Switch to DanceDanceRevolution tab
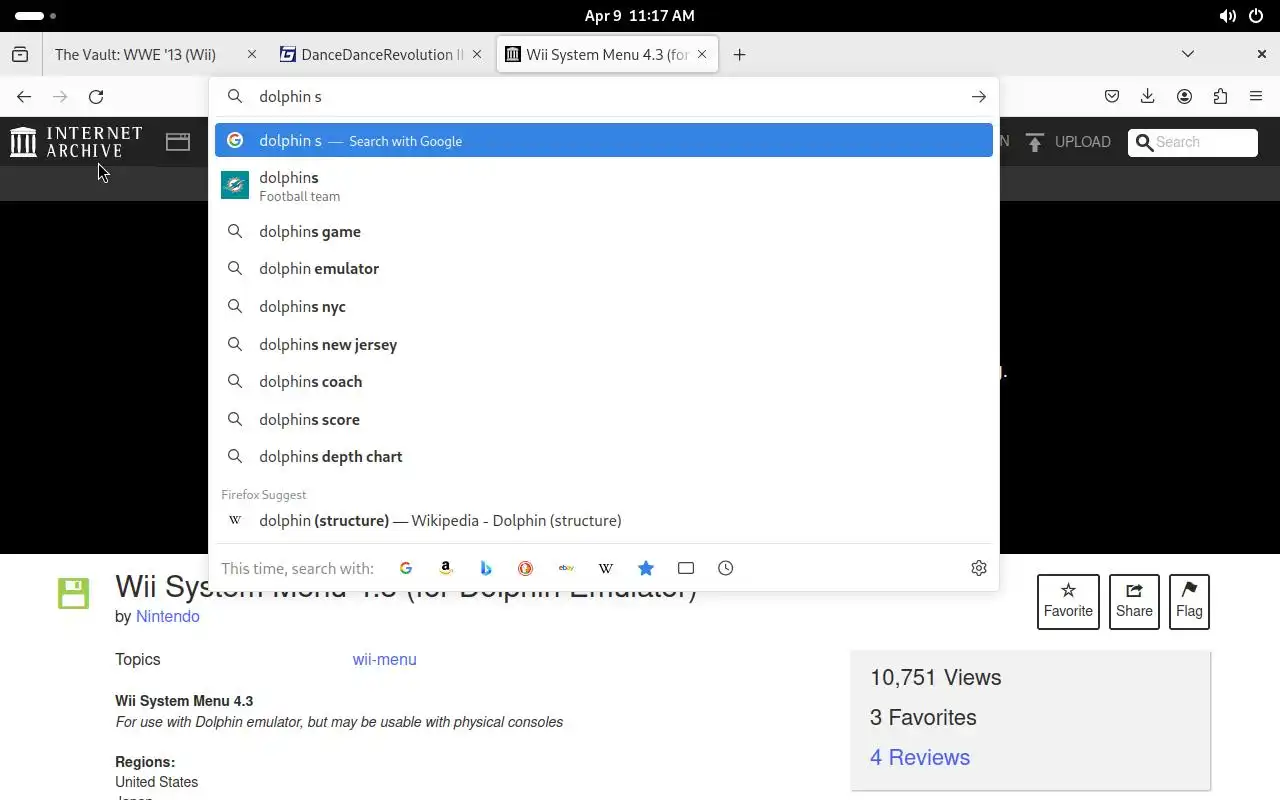The height and width of the screenshot is (800, 1280). (381, 55)
